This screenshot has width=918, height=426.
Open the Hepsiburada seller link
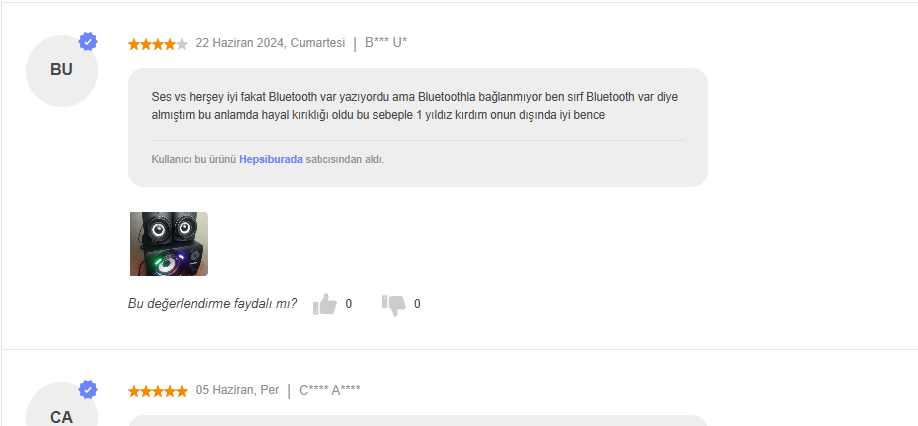pos(270,159)
